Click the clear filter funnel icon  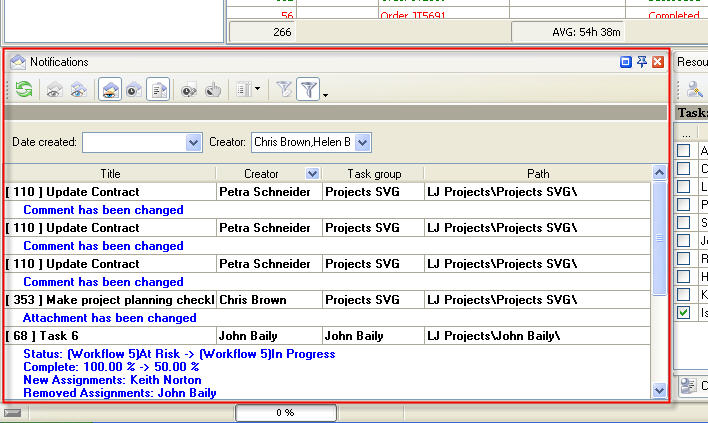pyautogui.click(x=284, y=90)
